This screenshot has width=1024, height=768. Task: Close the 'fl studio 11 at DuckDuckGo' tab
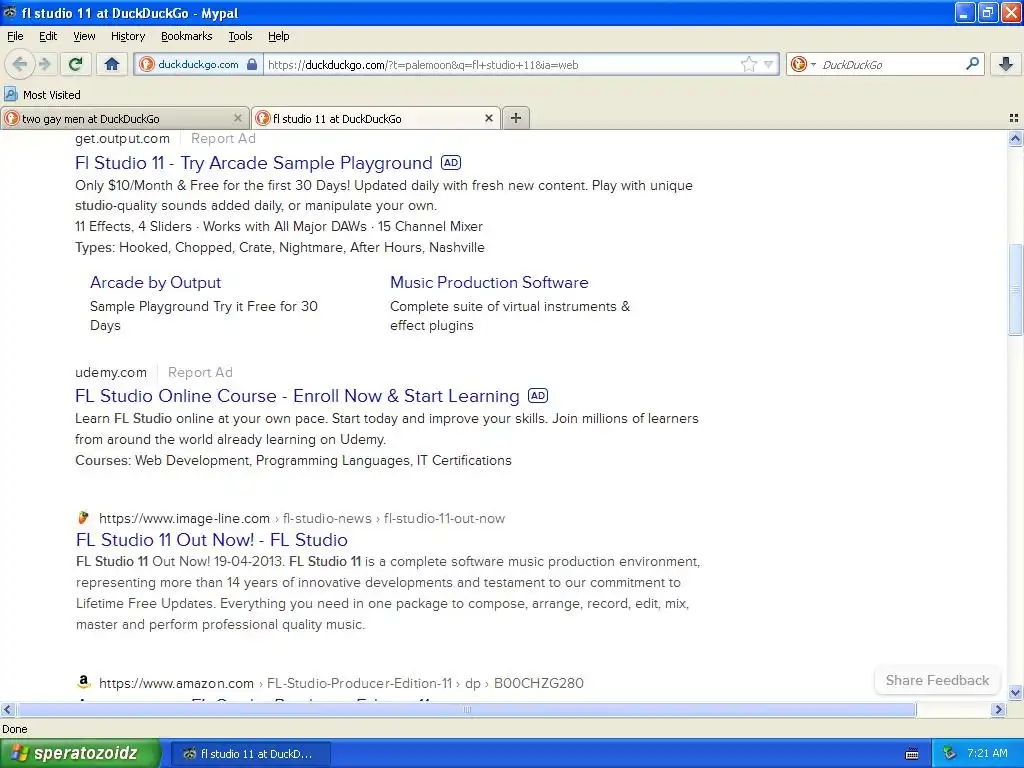pos(488,118)
